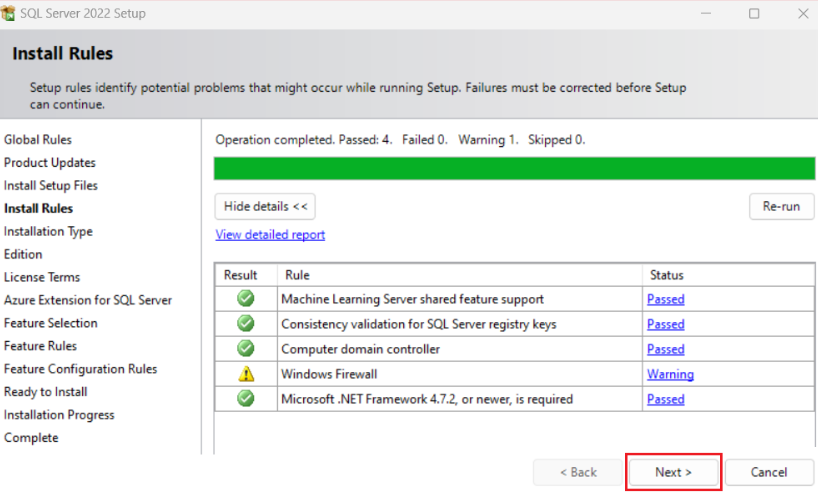Click the Result column header
The image size is (818, 495).
[x=246, y=275]
